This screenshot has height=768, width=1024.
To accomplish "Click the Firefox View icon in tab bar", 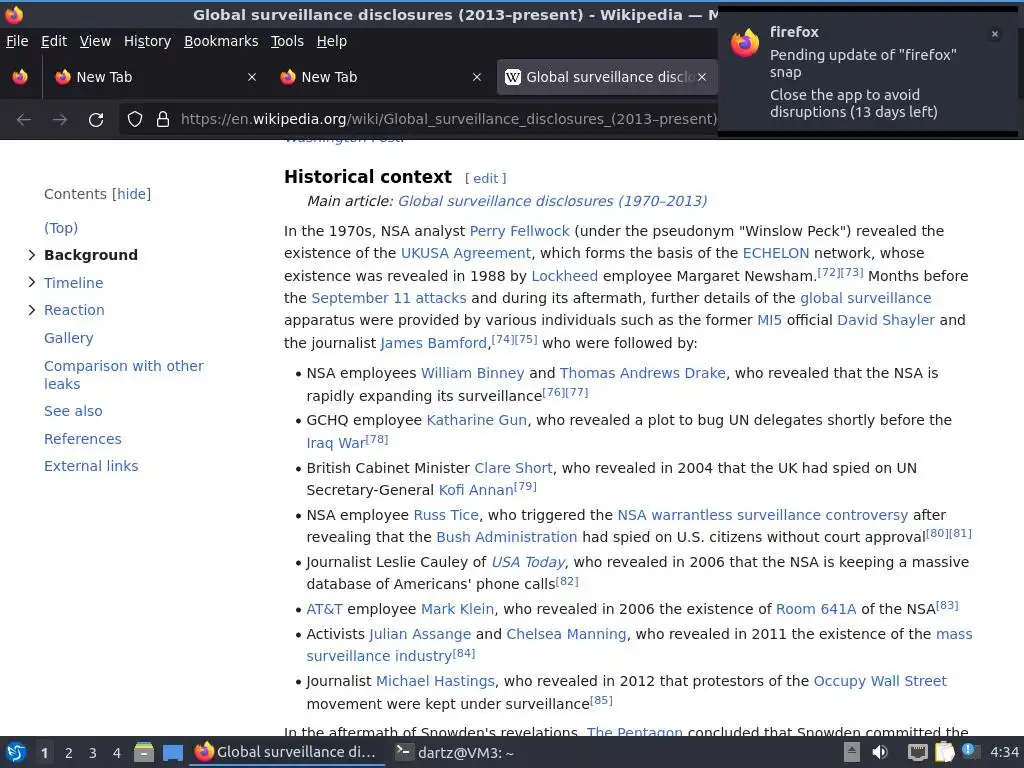I will coord(20,77).
